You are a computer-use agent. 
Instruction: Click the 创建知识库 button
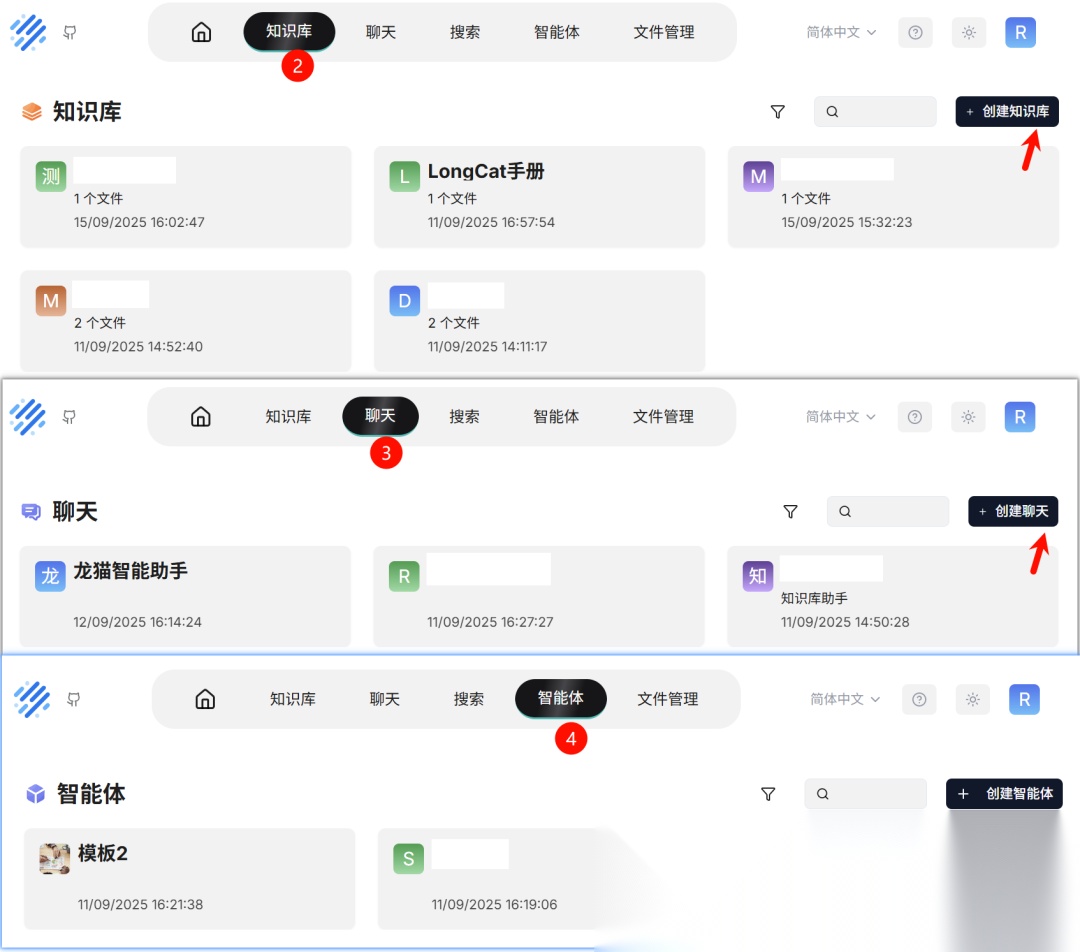click(1007, 112)
